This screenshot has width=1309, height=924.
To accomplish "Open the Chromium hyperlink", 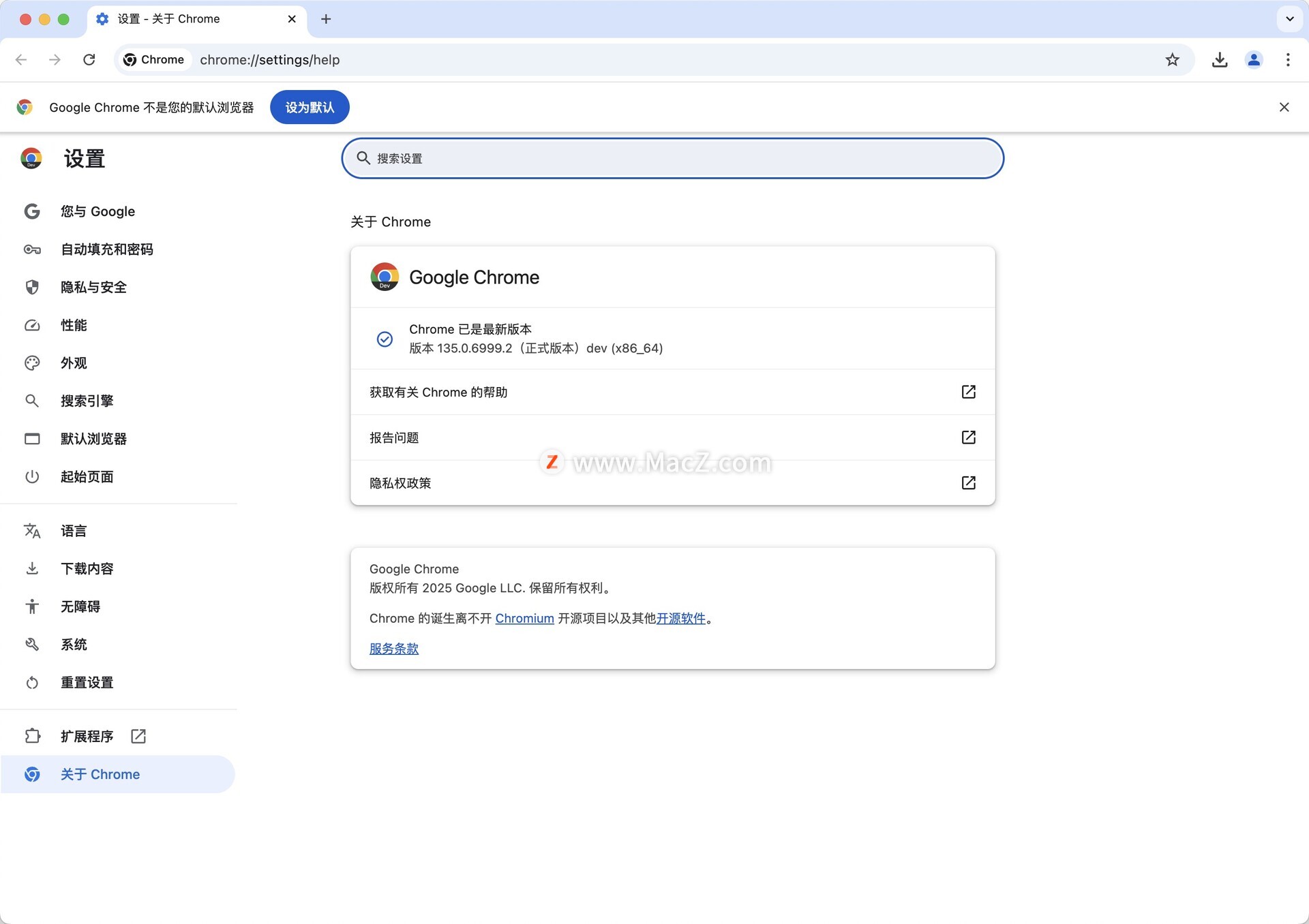I will [524, 618].
